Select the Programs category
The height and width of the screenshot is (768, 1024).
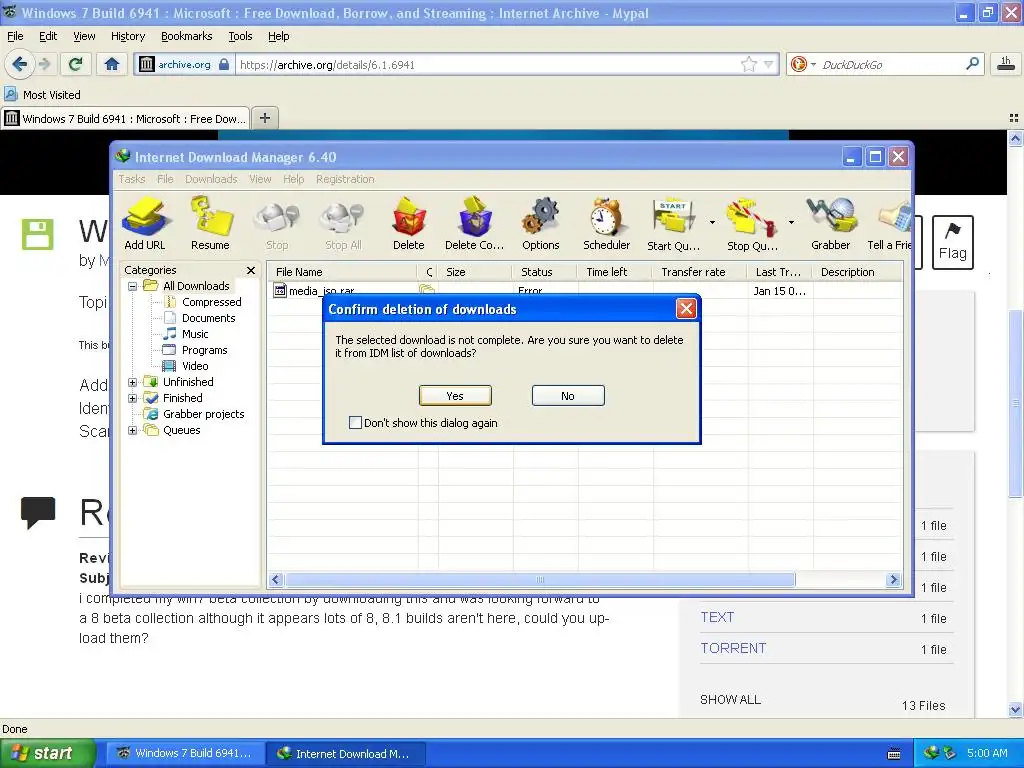tap(204, 350)
